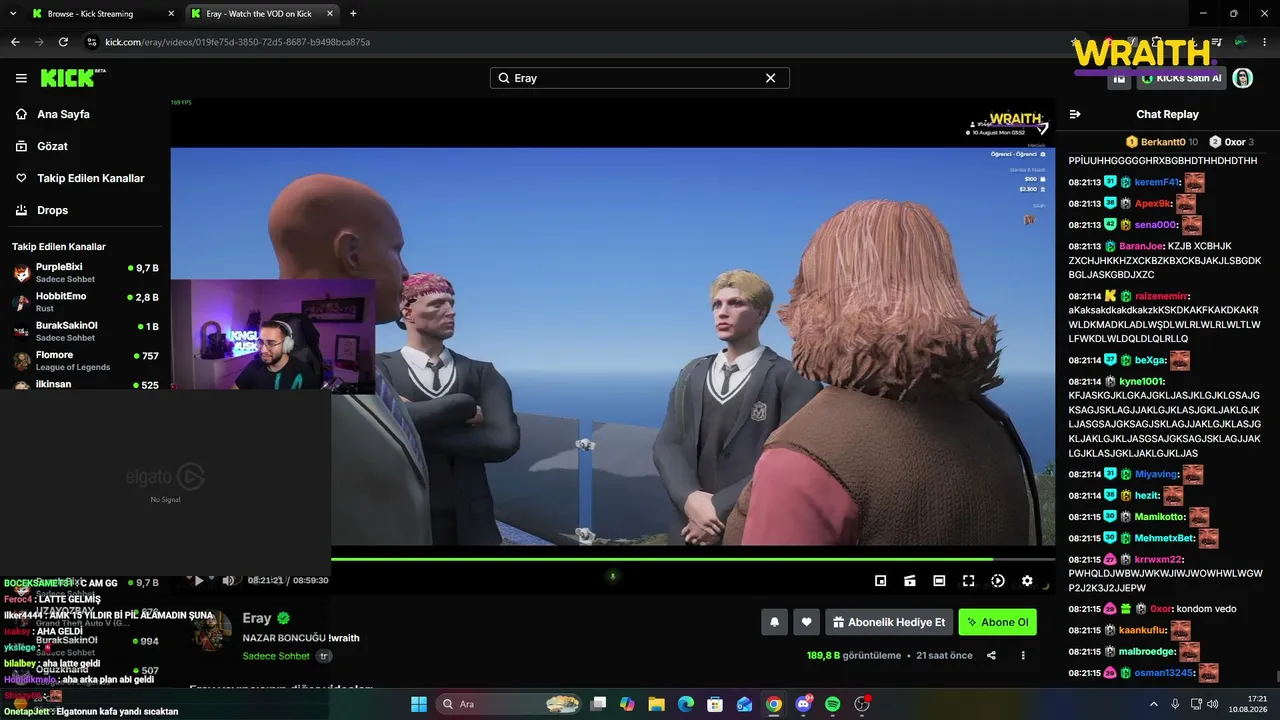The height and width of the screenshot is (720, 1280).
Task: Click Berkantt0 in the chat leaderboard
Action: [x=1163, y=142]
